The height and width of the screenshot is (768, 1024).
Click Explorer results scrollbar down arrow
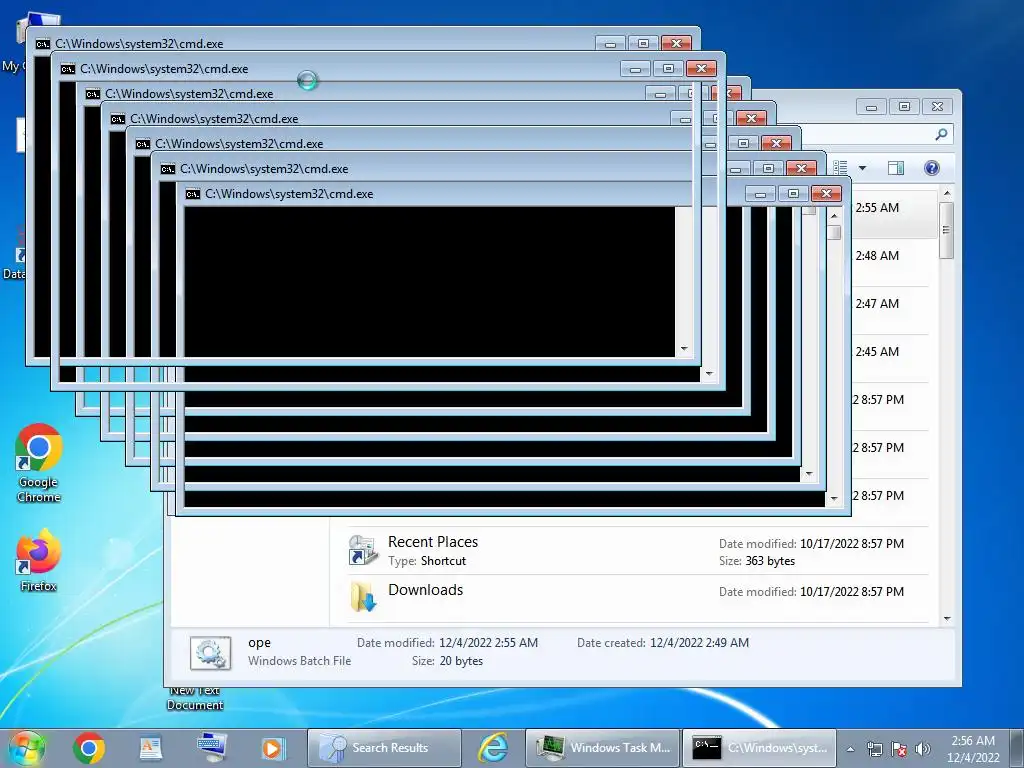click(x=947, y=618)
